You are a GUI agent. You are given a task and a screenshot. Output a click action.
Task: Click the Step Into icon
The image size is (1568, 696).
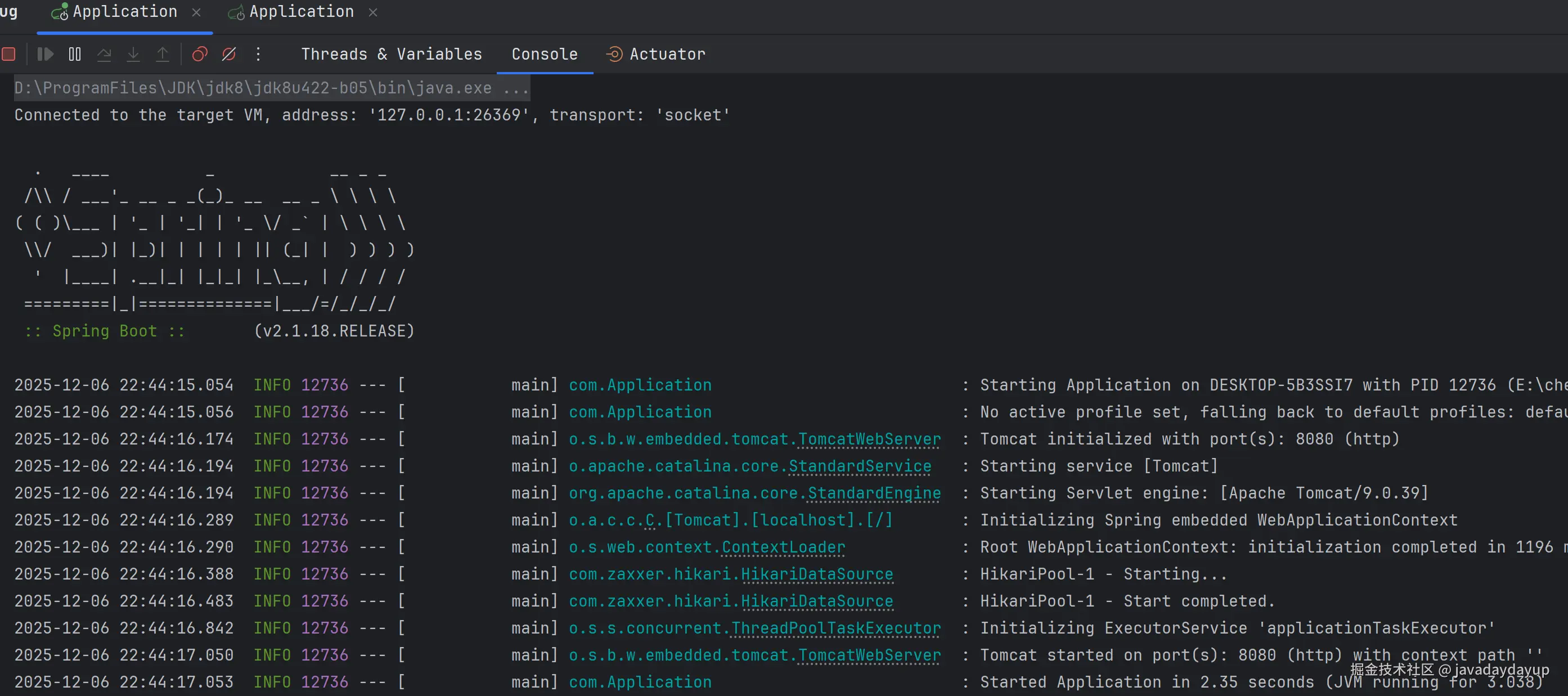tap(133, 54)
